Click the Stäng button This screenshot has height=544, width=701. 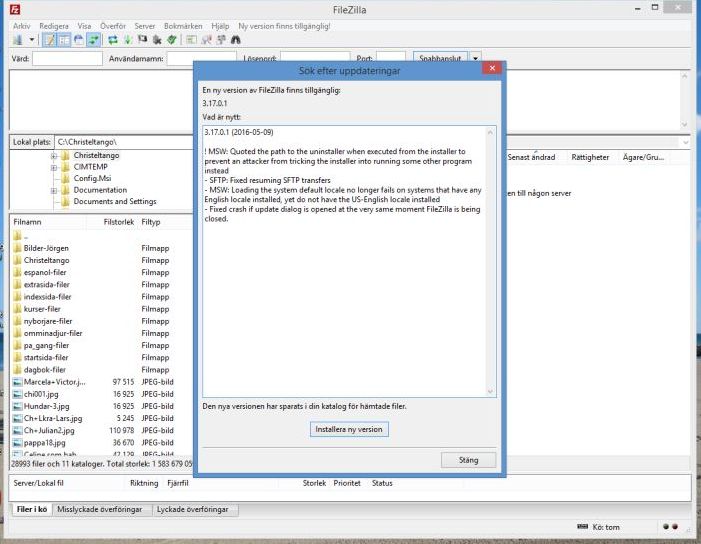[x=469, y=460]
